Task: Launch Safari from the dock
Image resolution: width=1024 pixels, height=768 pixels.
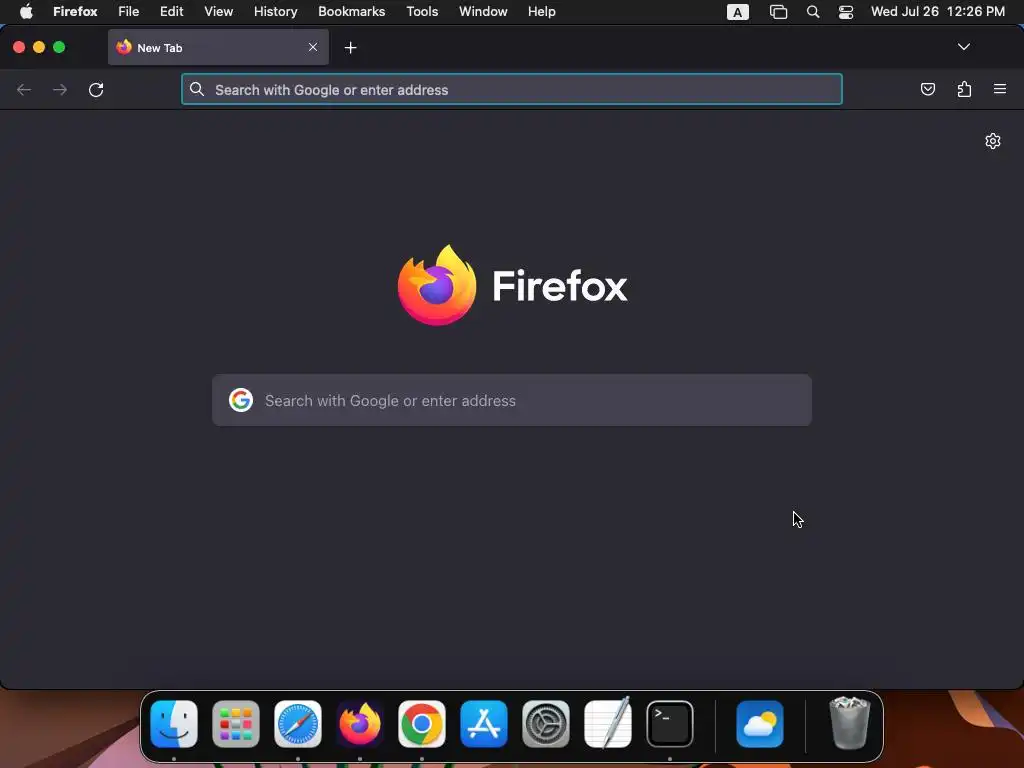Action: pos(298,724)
